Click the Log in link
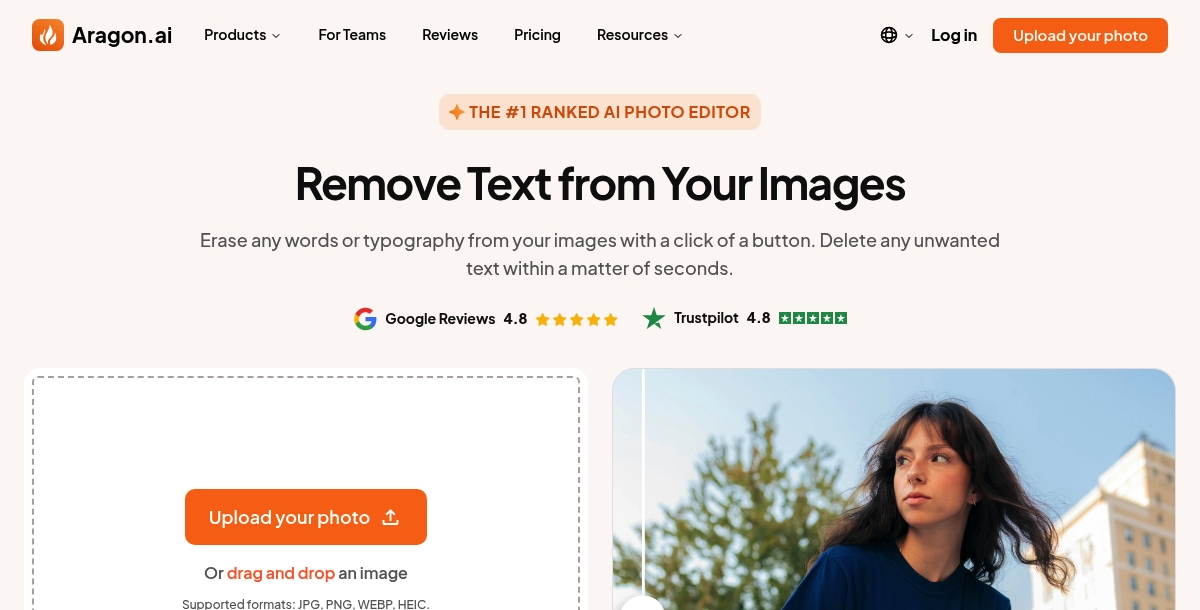 pyautogui.click(x=954, y=35)
